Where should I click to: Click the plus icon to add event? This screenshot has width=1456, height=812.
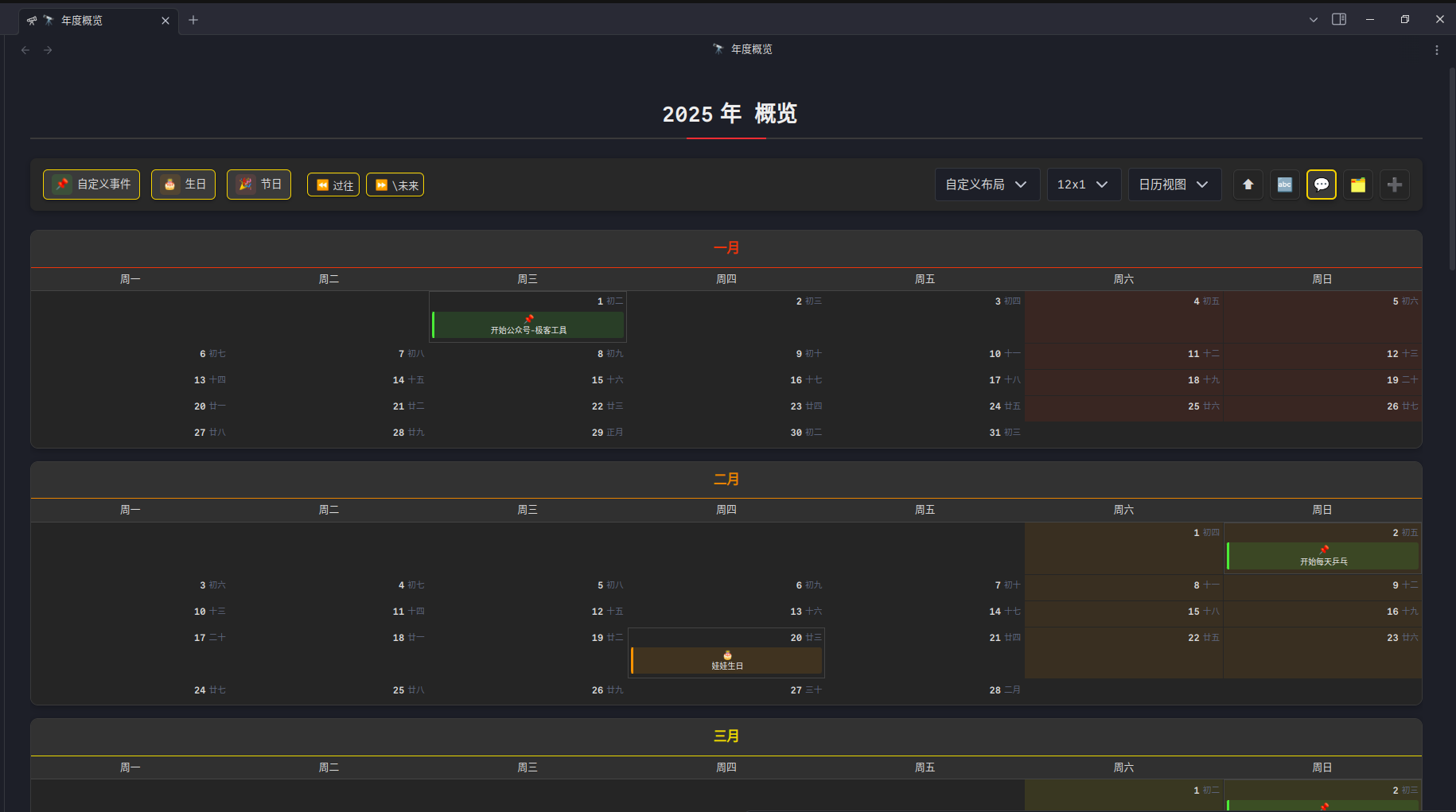1394,185
